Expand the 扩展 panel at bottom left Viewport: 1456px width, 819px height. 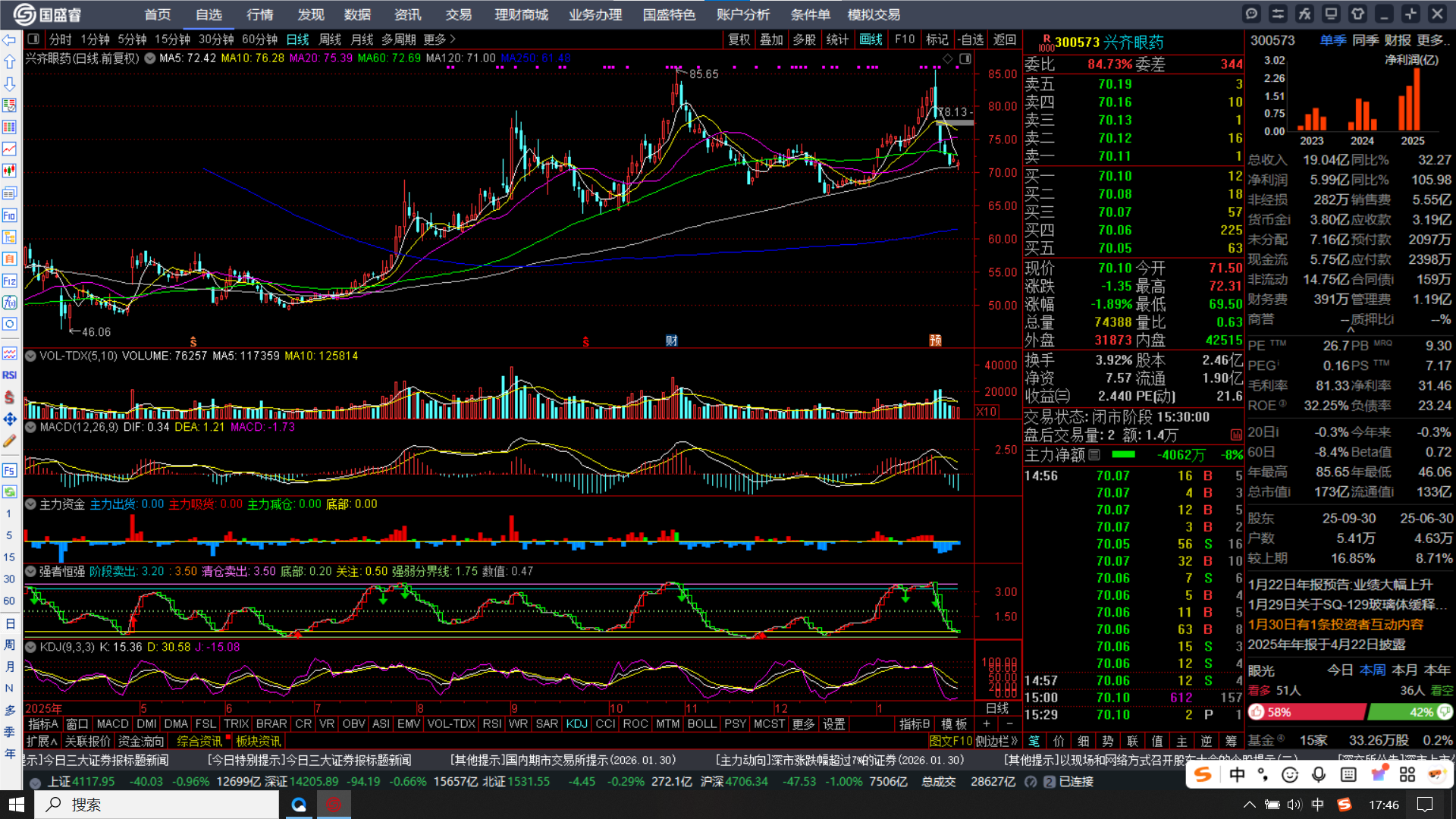tap(42, 741)
